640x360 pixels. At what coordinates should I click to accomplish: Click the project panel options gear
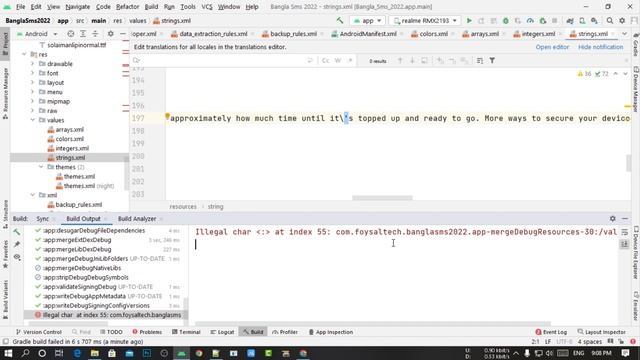(111, 34)
